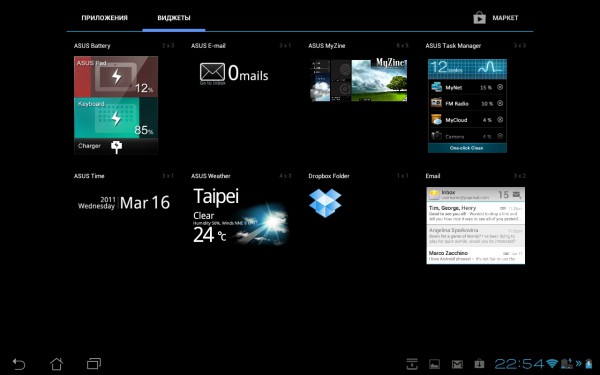
Task: Choose the ASUS MyZine widget preview
Action: tap(359, 80)
